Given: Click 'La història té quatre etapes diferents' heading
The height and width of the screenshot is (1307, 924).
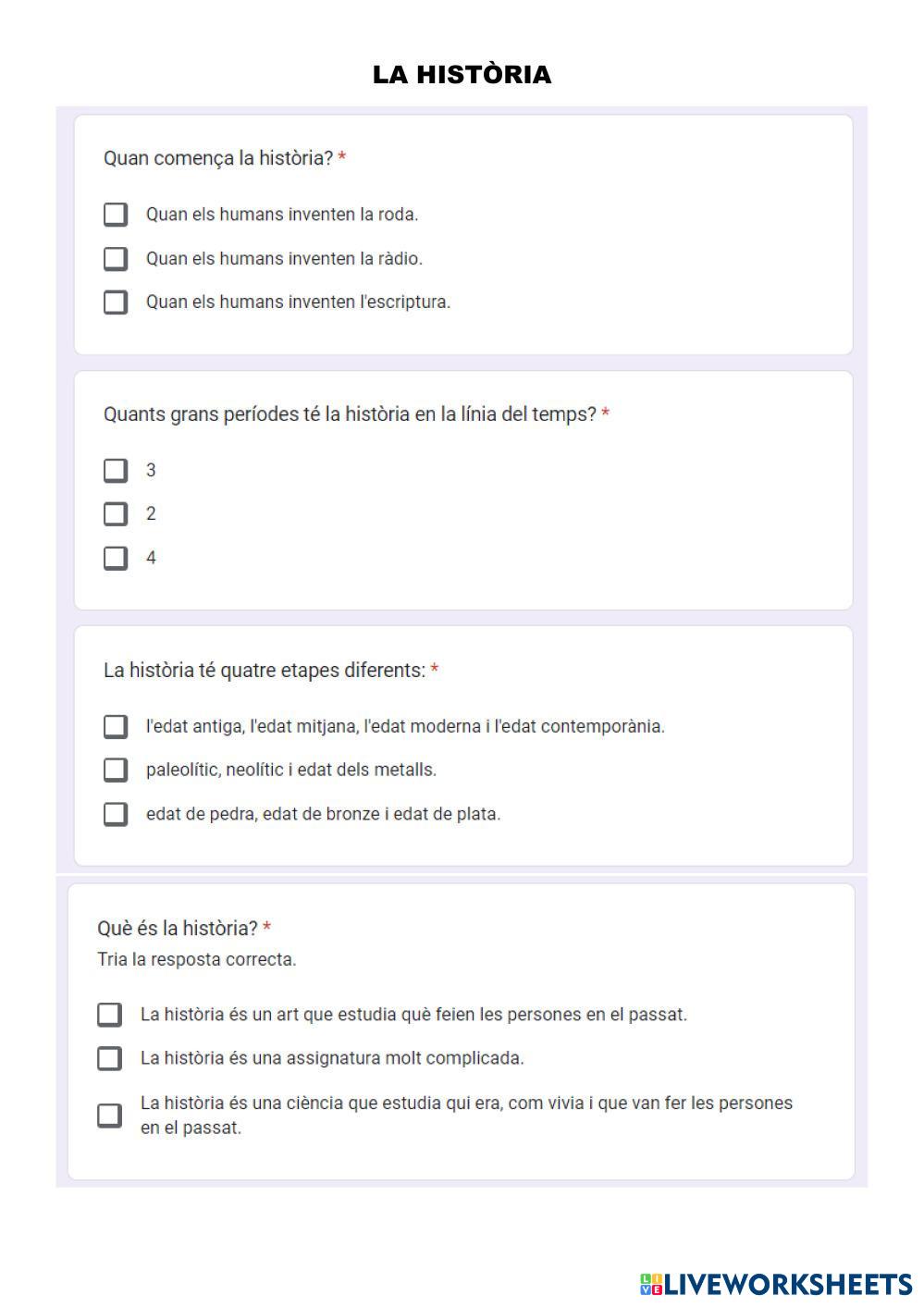Looking at the screenshot, I should 265,671.
